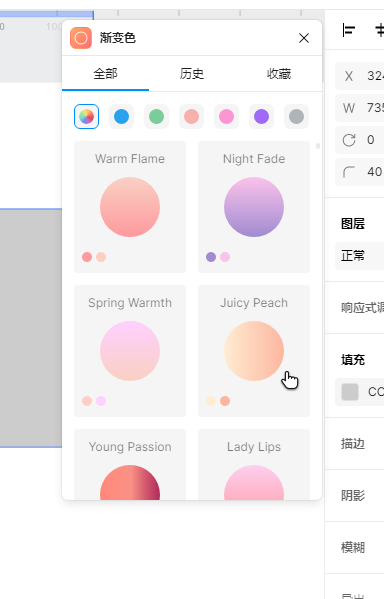The height and width of the screenshot is (599, 384).
Task: Pick Spring Warmth's light pink color dot
Action: tap(101, 401)
